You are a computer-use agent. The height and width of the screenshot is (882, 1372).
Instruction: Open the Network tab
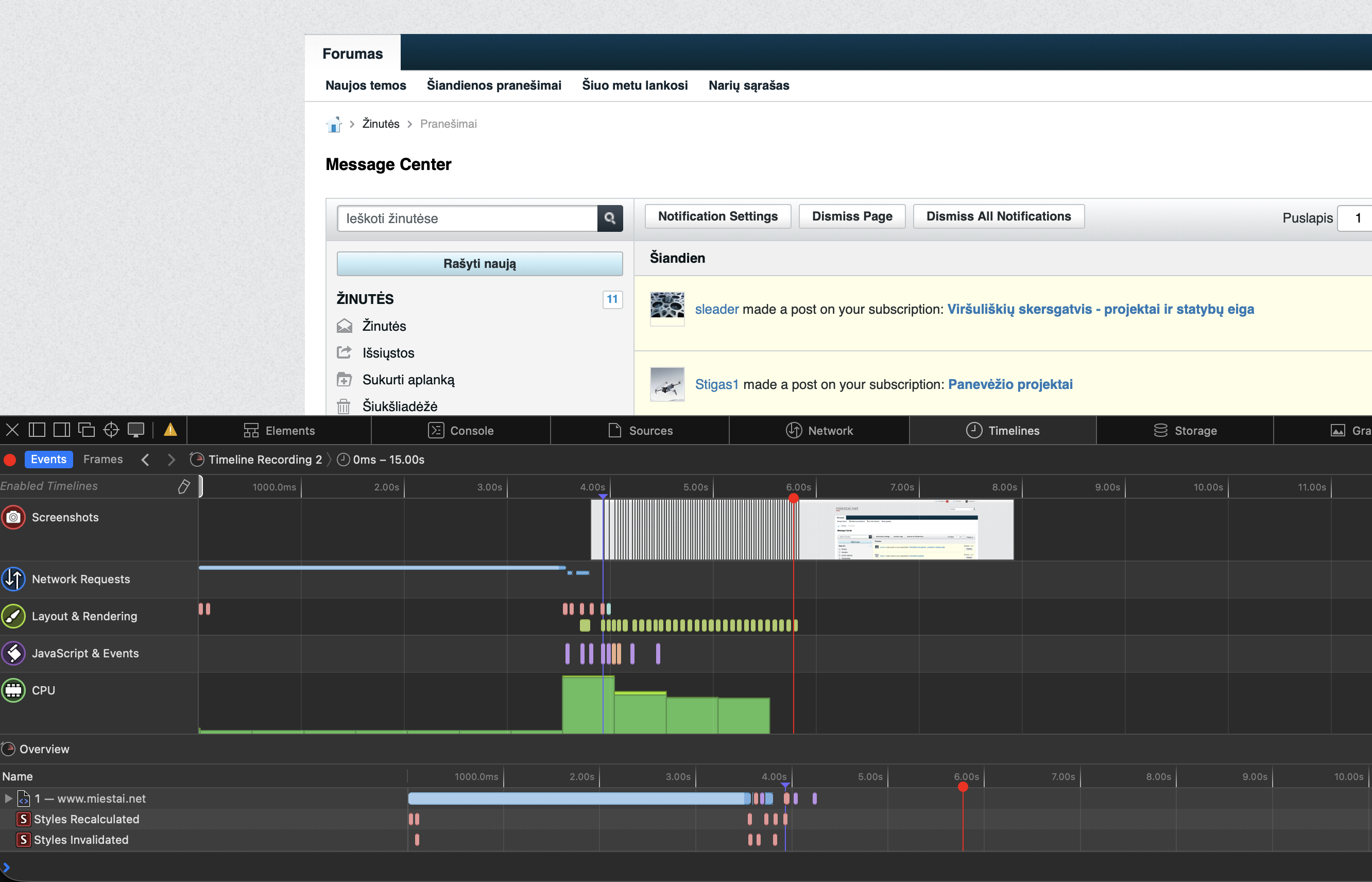tap(819, 431)
